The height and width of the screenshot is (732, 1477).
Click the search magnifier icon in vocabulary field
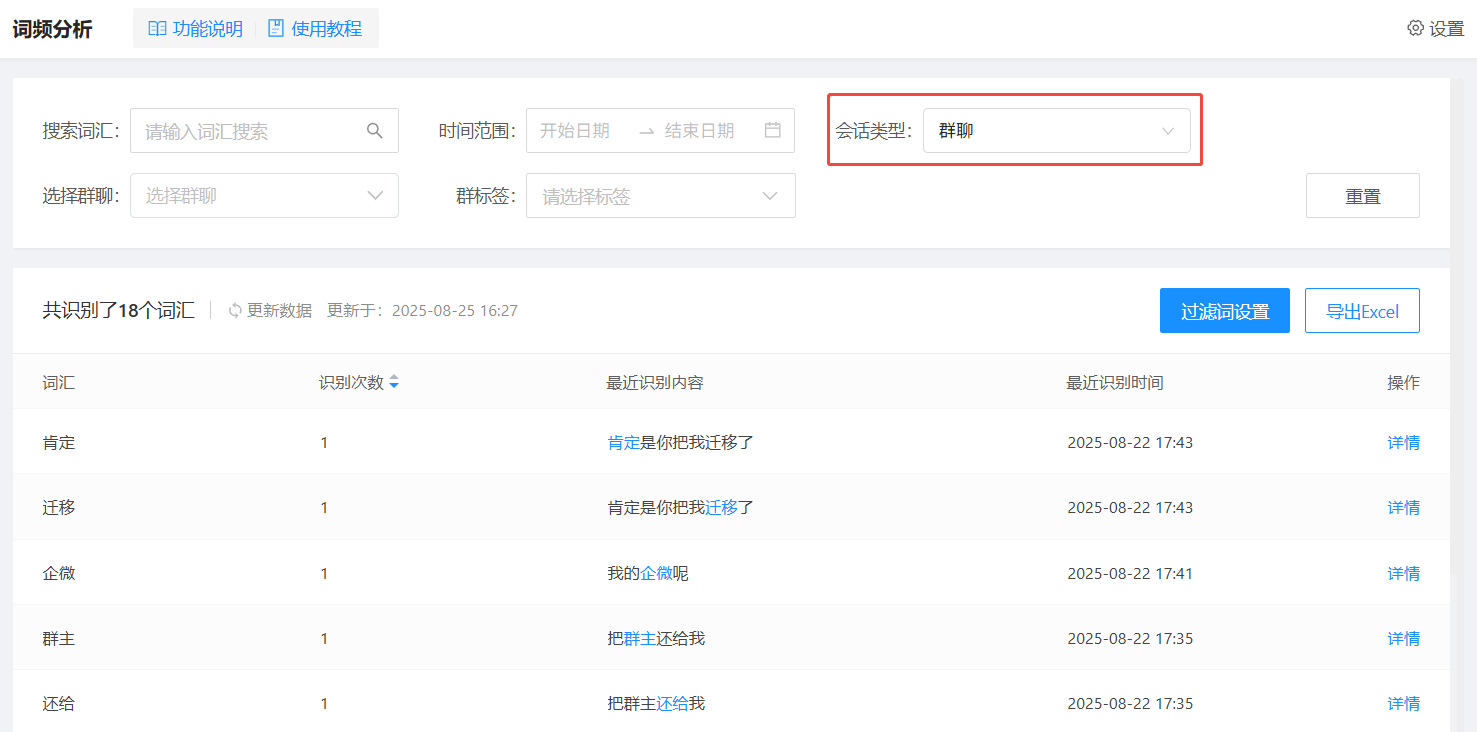tap(375, 131)
